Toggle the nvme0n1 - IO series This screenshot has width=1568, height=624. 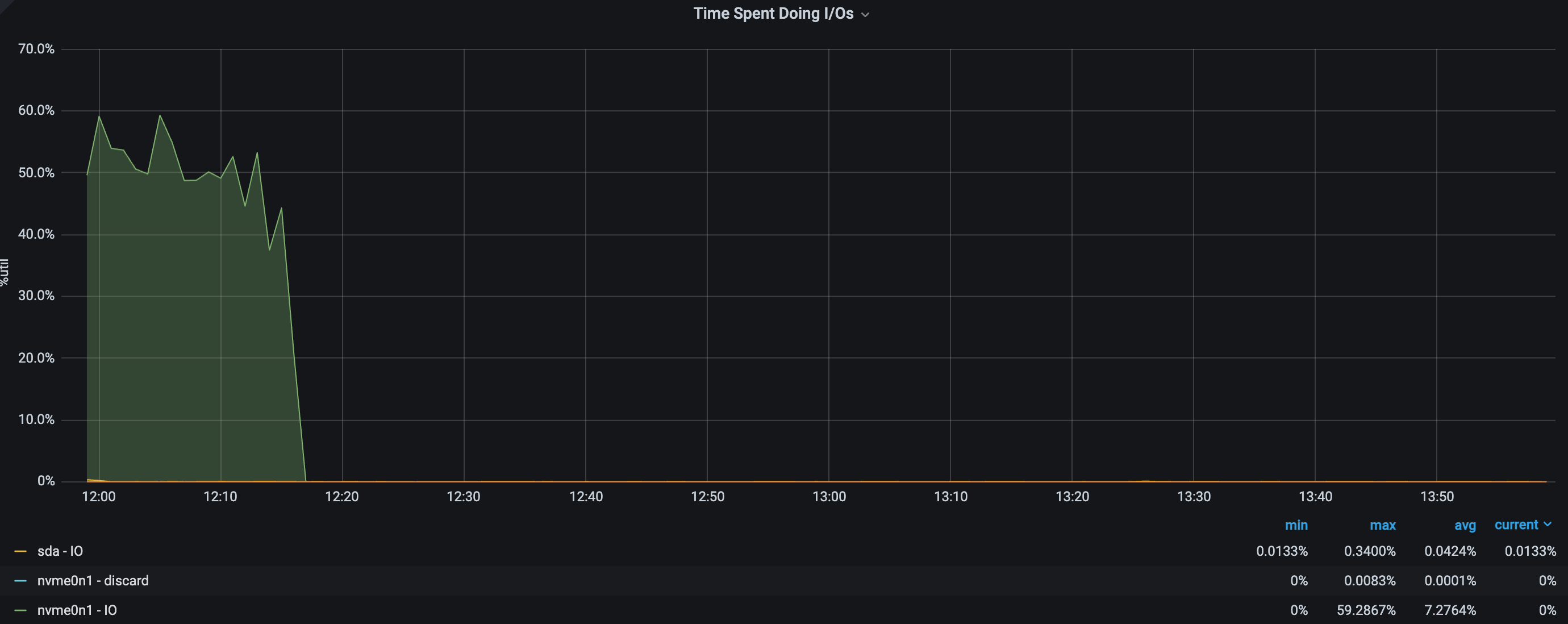(x=77, y=610)
